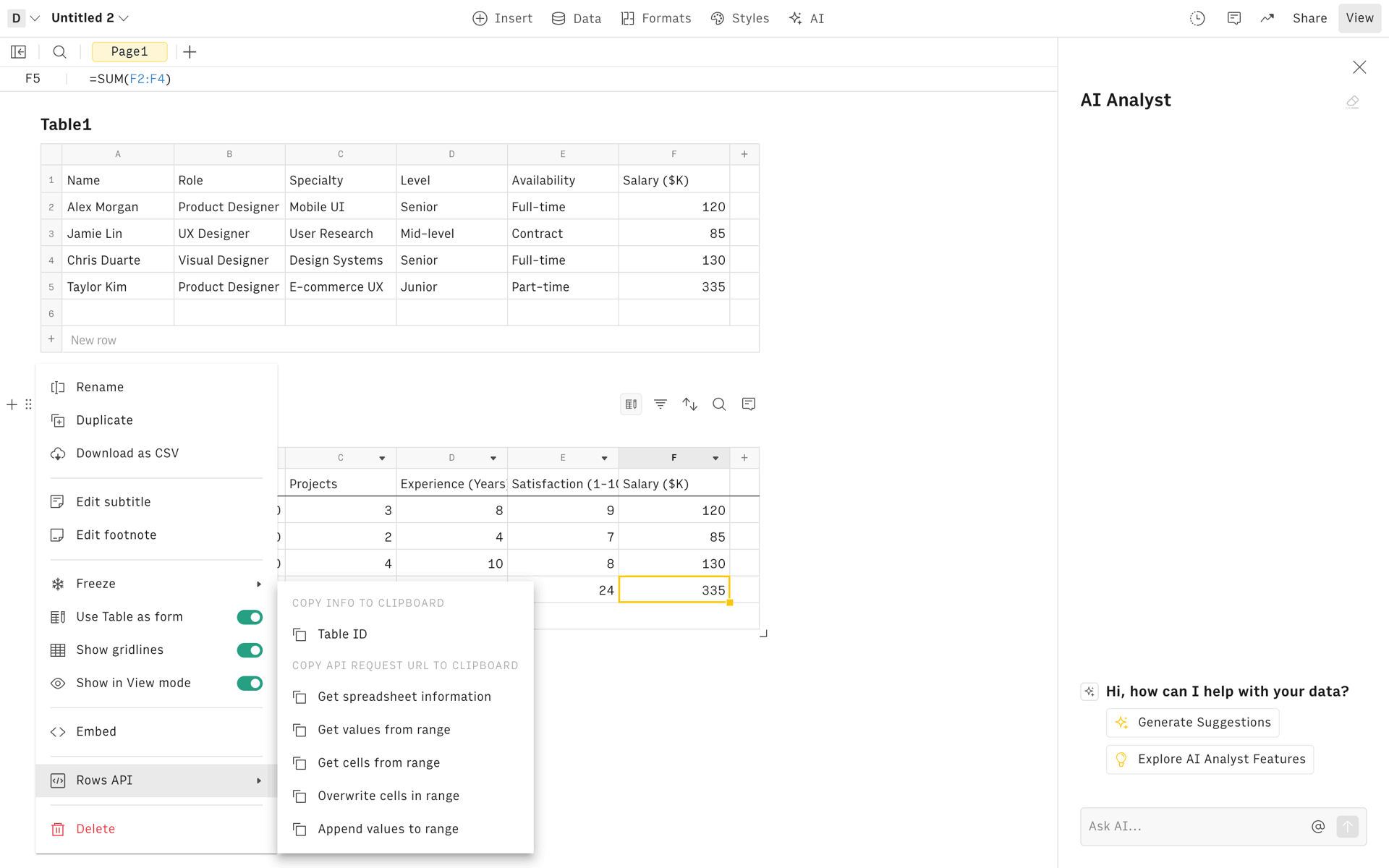Image resolution: width=1389 pixels, height=868 pixels.
Task: Click Generate Suggestions button
Action: 1192,723
